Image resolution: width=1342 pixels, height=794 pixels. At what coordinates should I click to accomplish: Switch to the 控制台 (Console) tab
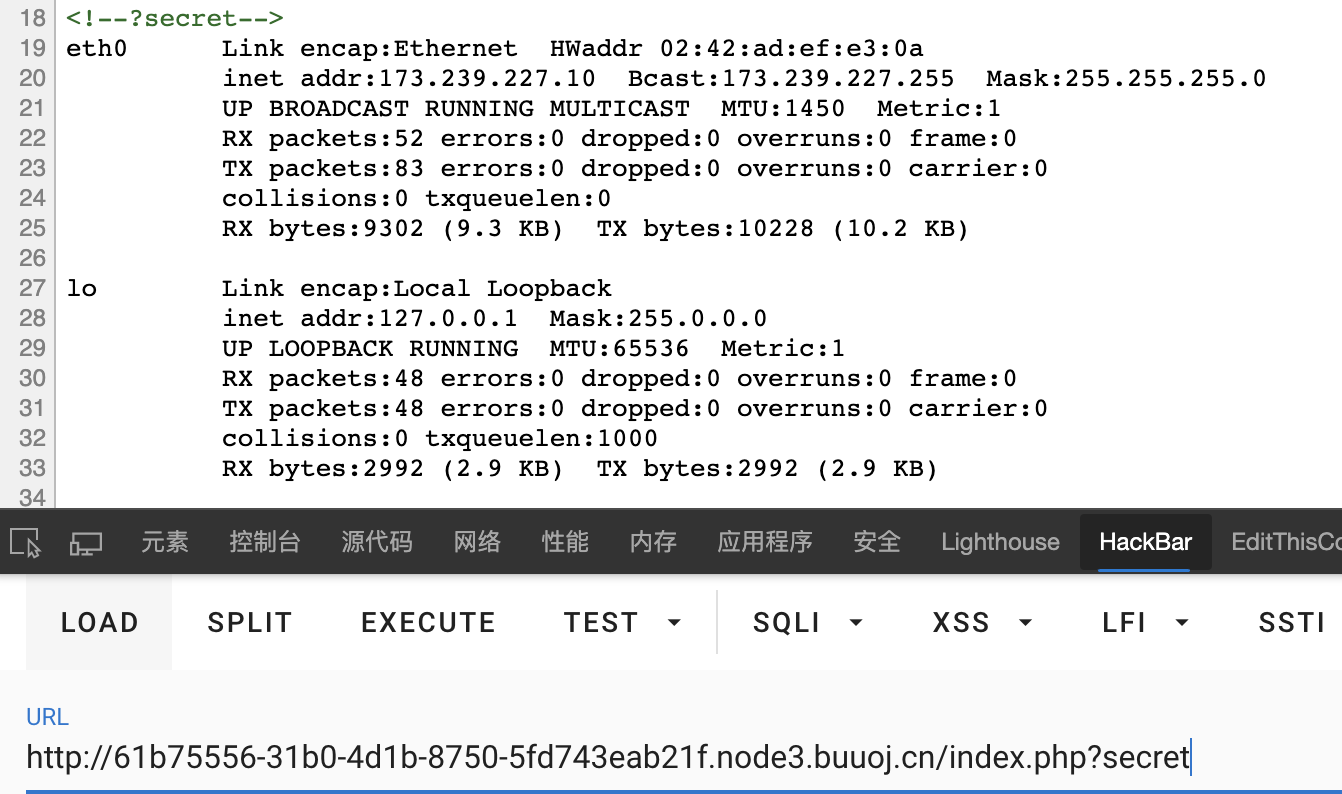(265, 542)
